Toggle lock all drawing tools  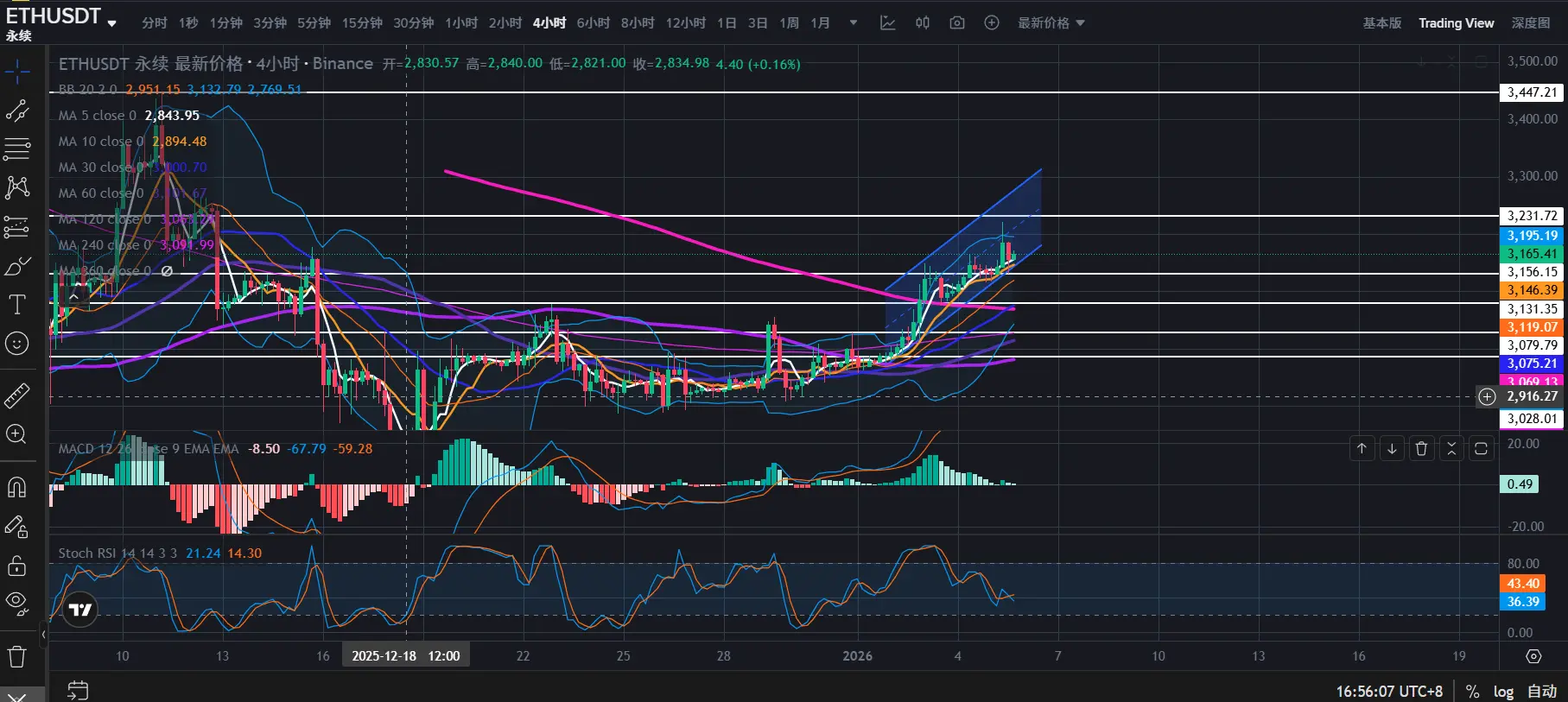[17, 566]
